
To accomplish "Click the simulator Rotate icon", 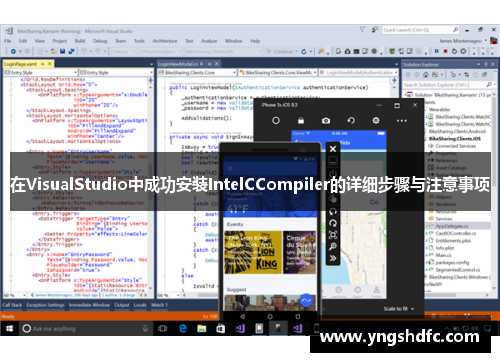I will (351, 120).
